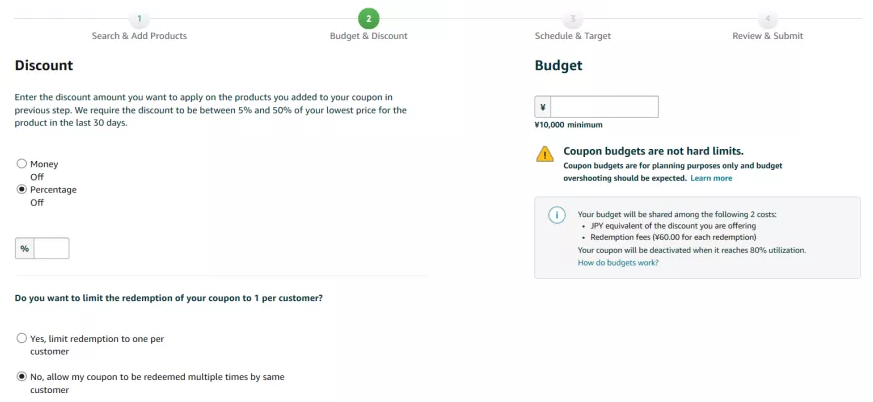Click the step 4 circle indicator
Screen dimensions: 873x402
coord(768,19)
